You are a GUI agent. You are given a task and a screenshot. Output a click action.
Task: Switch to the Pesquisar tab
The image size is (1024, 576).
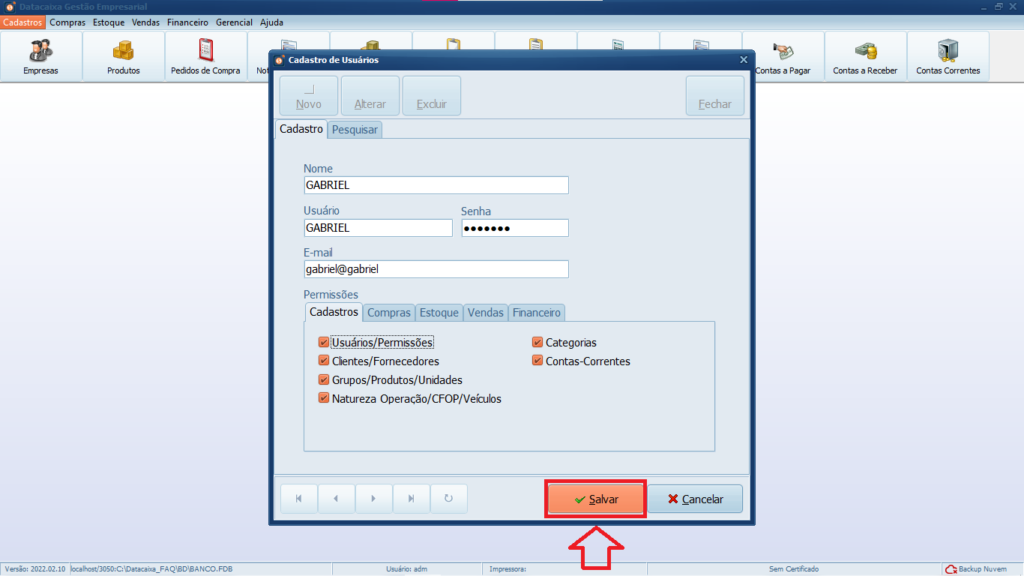(x=355, y=130)
